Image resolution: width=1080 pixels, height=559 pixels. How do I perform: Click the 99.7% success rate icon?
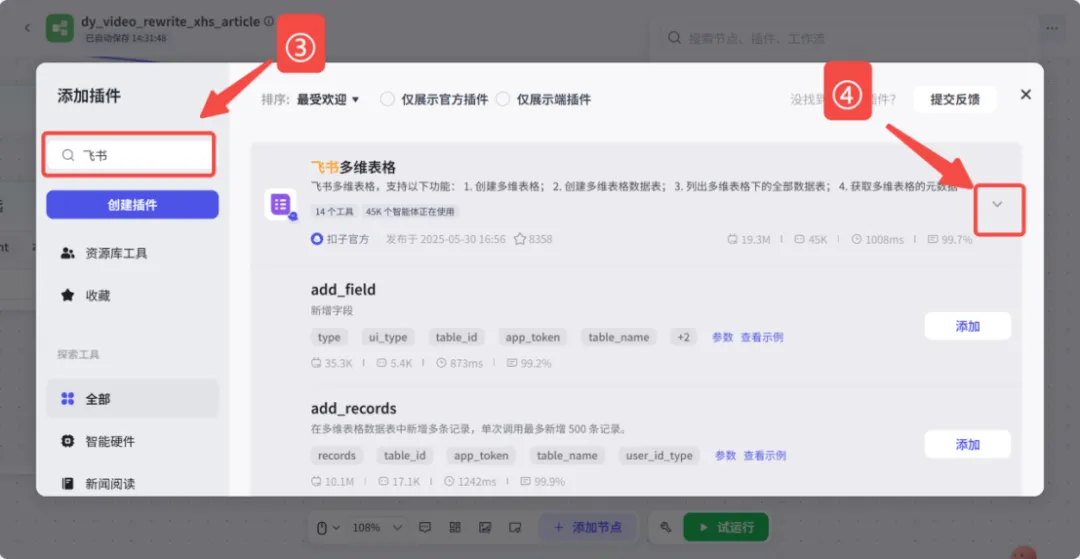point(933,240)
